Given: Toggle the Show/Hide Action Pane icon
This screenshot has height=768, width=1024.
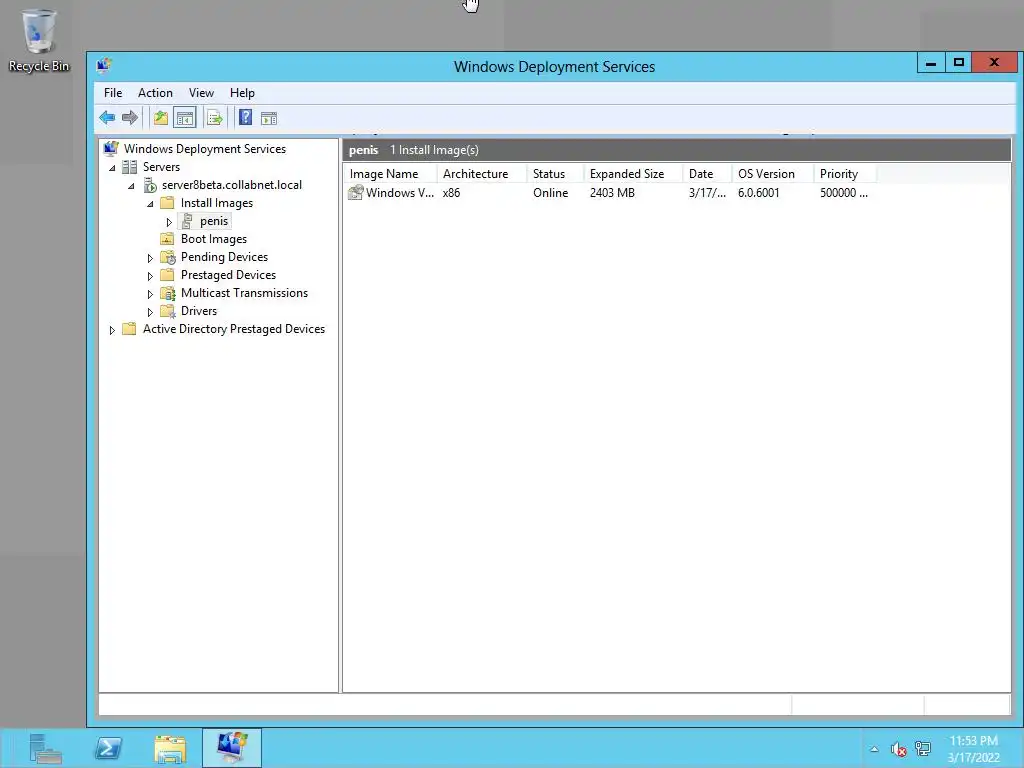Looking at the screenshot, I should [x=268, y=118].
